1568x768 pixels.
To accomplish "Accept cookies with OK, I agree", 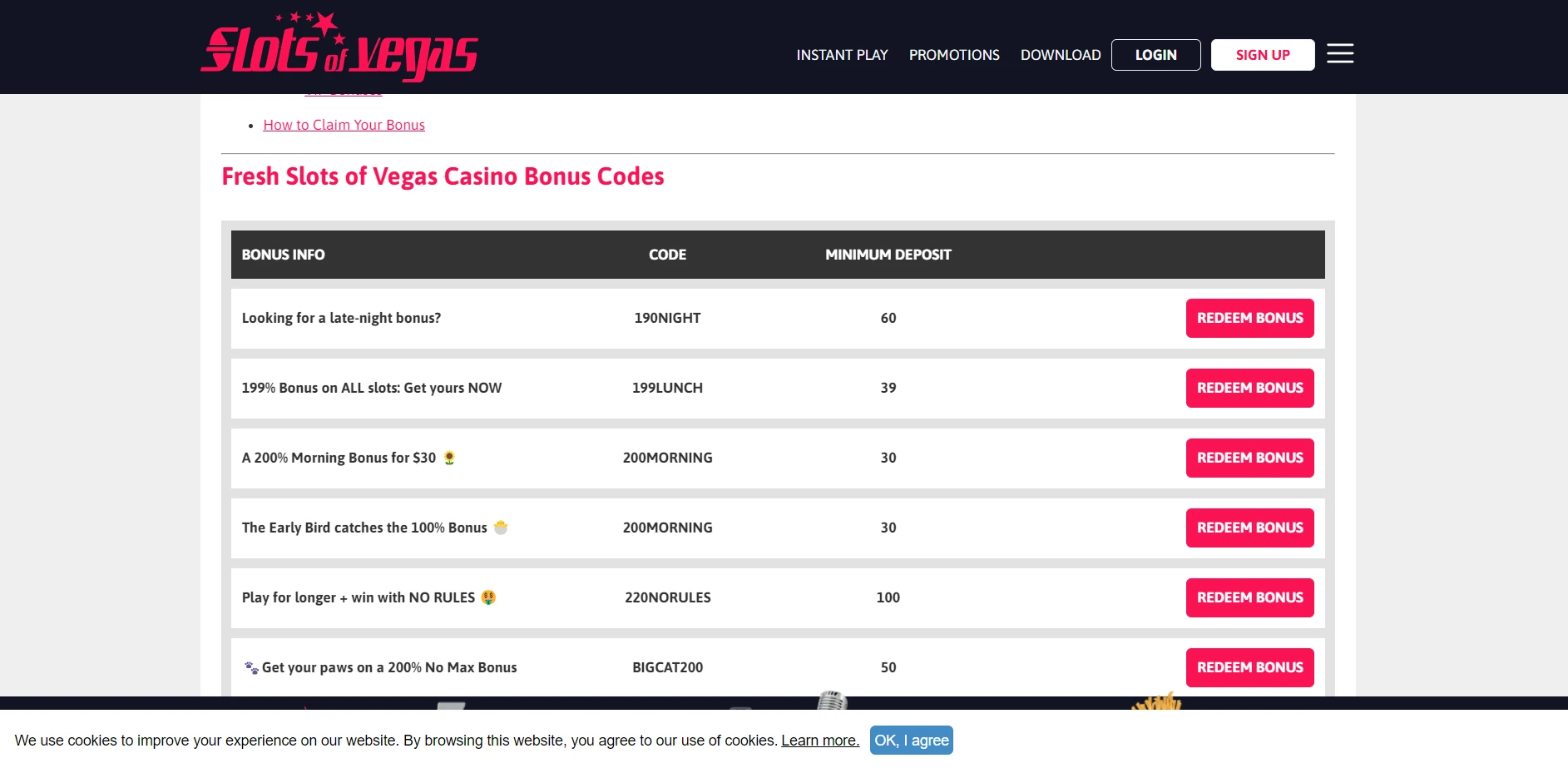I will point(912,741).
